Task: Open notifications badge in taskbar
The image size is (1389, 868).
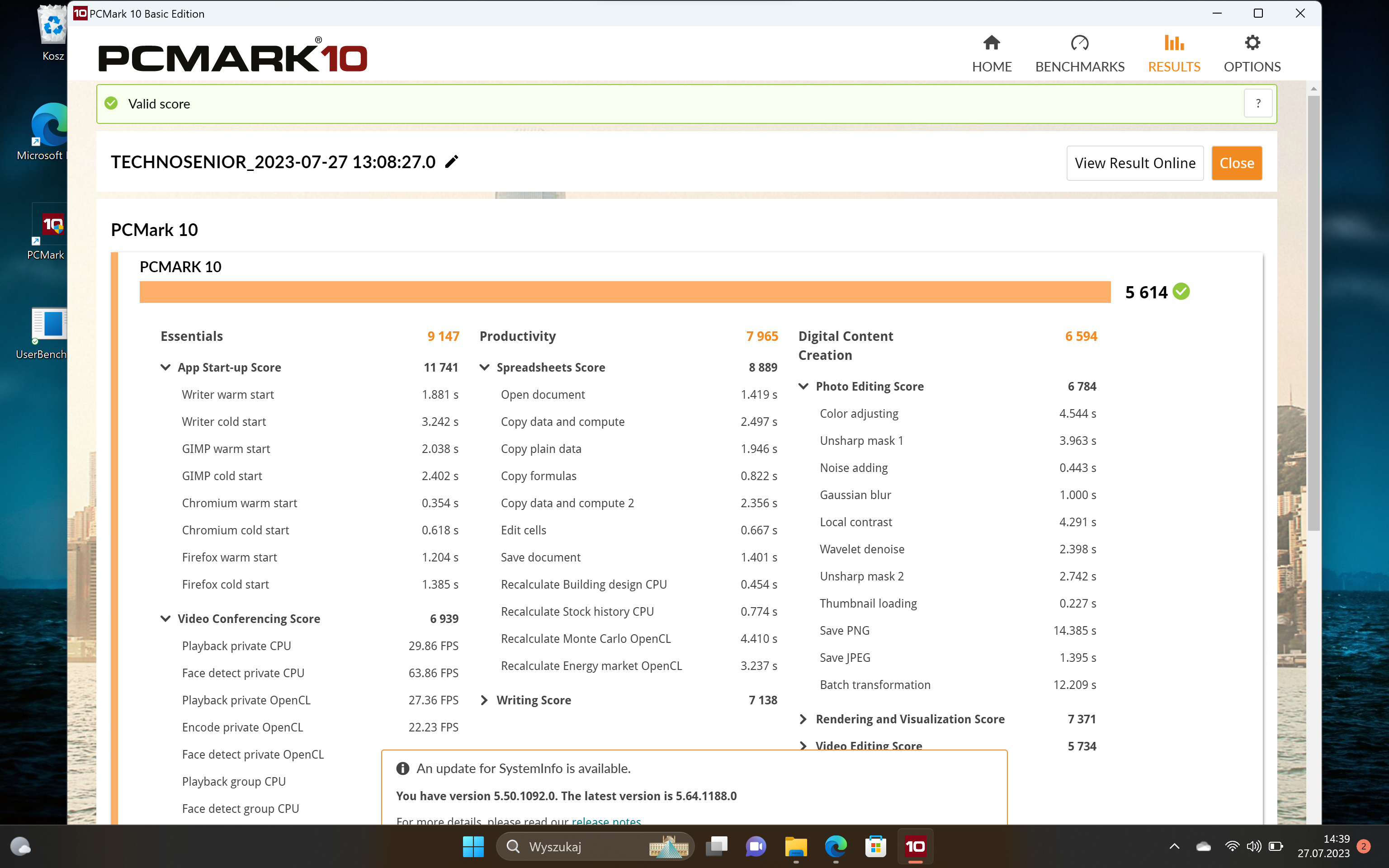Action: click(1364, 846)
